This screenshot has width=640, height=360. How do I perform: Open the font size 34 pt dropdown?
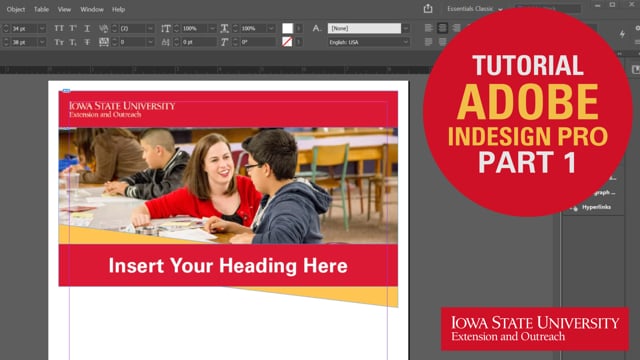coord(42,29)
